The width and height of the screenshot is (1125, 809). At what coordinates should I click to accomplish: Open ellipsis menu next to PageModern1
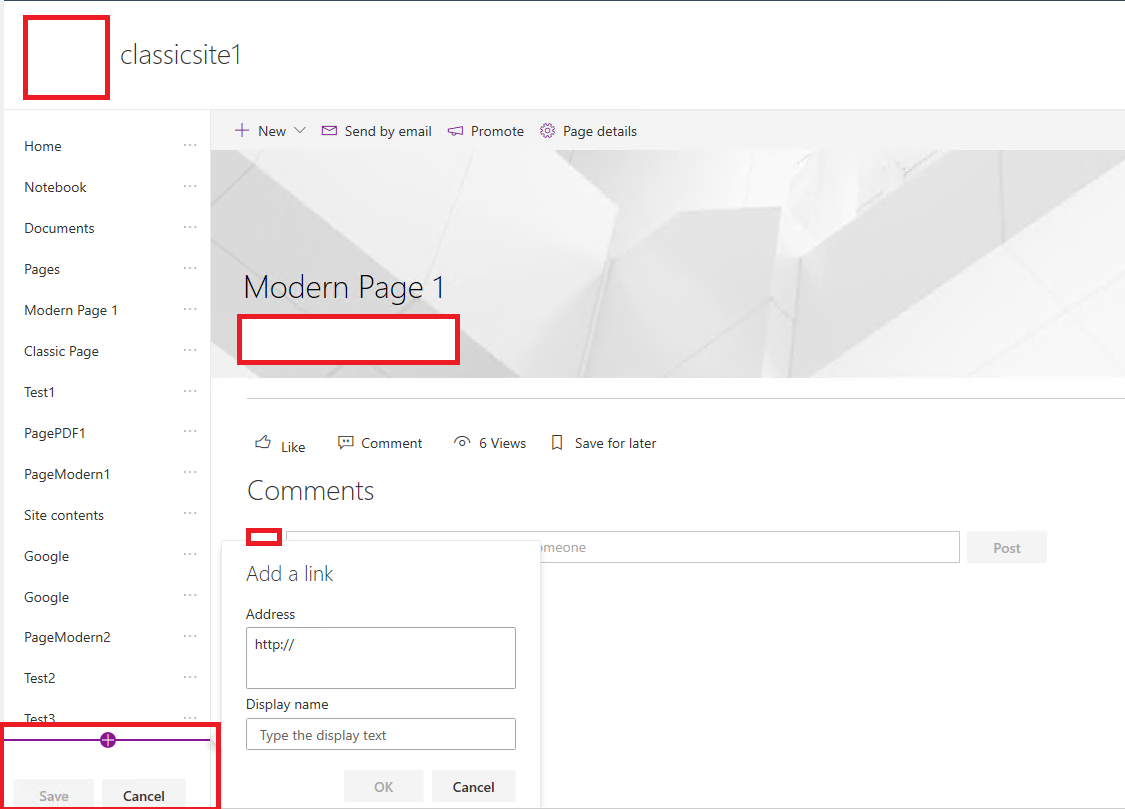pyautogui.click(x=189, y=473)
